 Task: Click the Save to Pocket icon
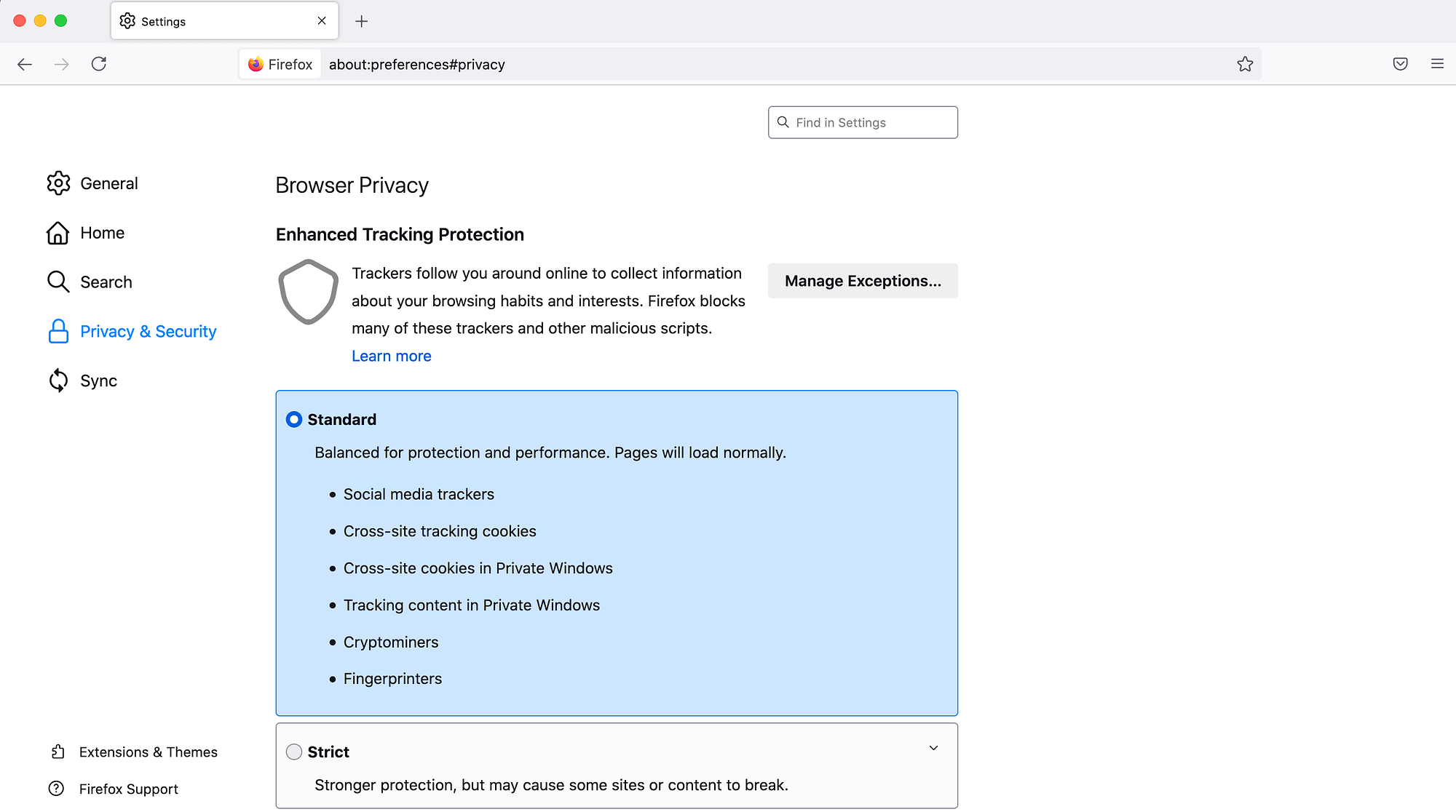(x=1399, y=64)
